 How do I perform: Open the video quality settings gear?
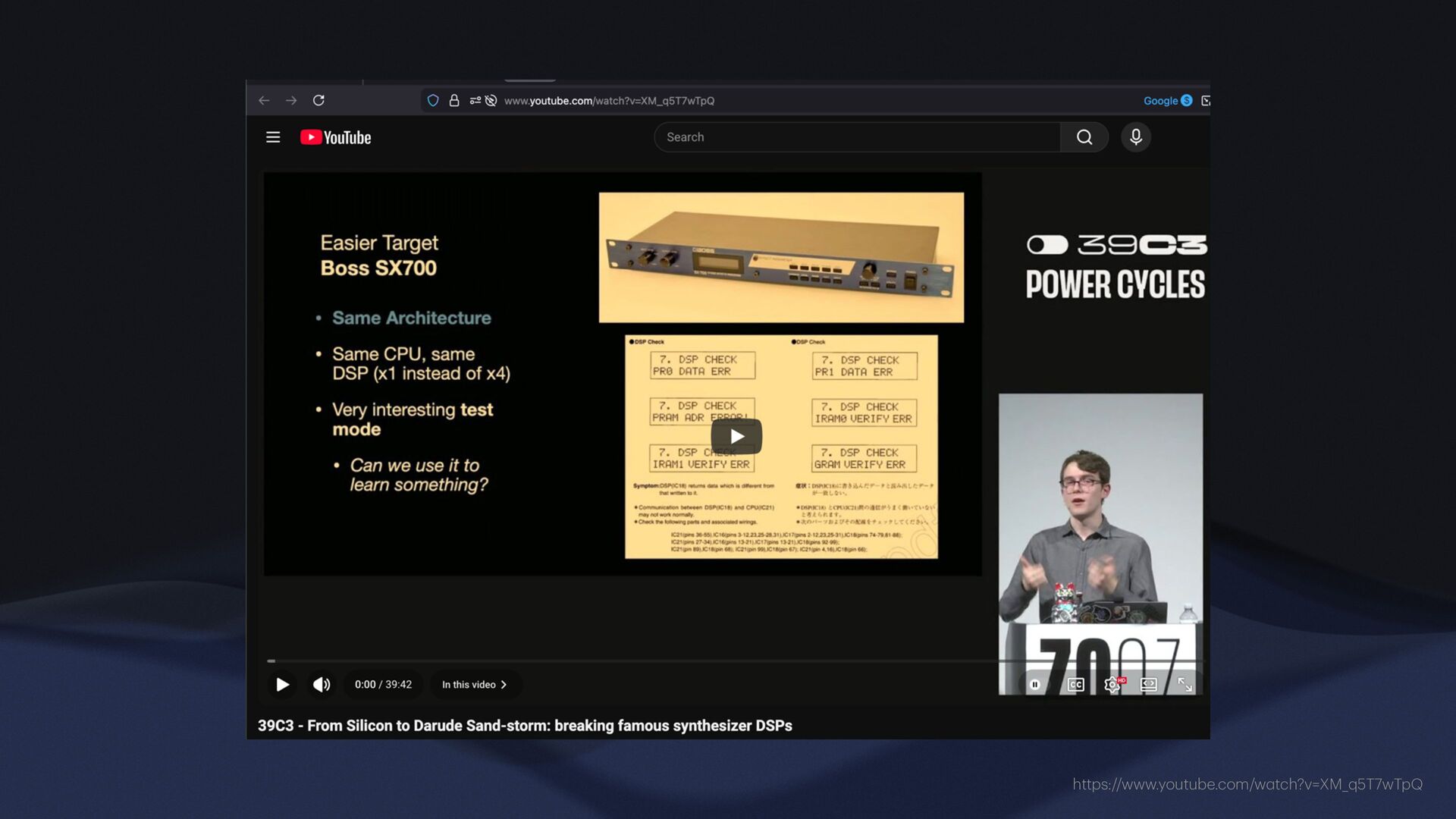point(1112,685)
